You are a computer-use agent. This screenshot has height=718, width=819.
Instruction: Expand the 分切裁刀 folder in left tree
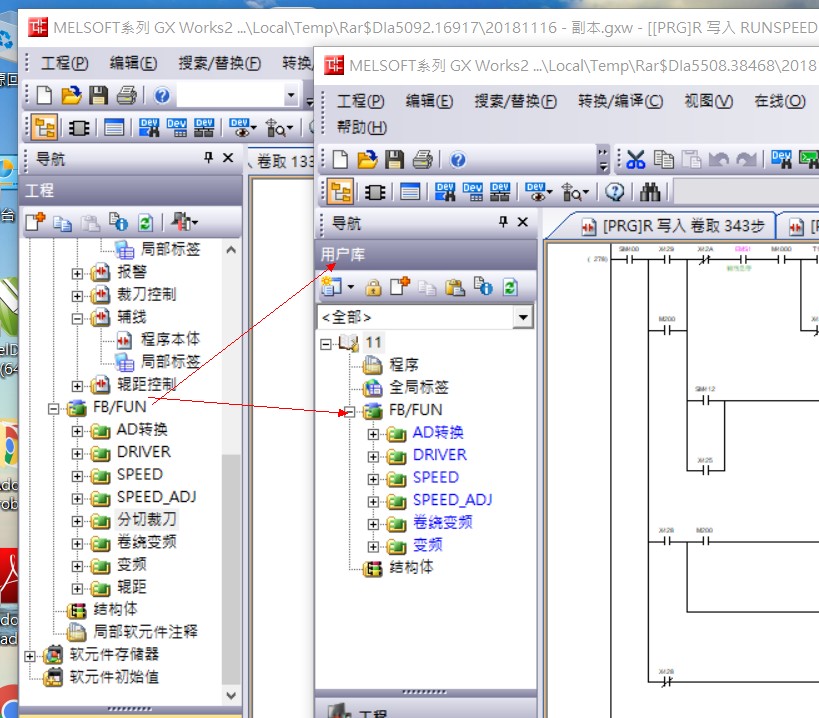[78, 520]
